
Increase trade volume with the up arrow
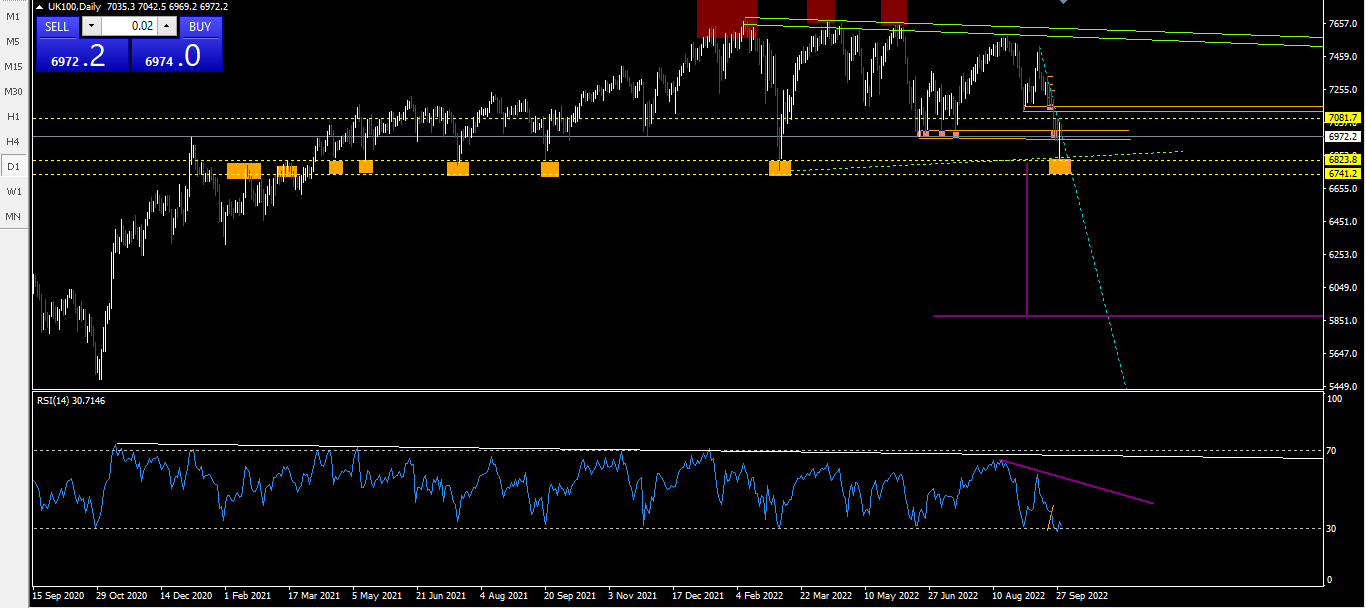(x=167, y=27)
